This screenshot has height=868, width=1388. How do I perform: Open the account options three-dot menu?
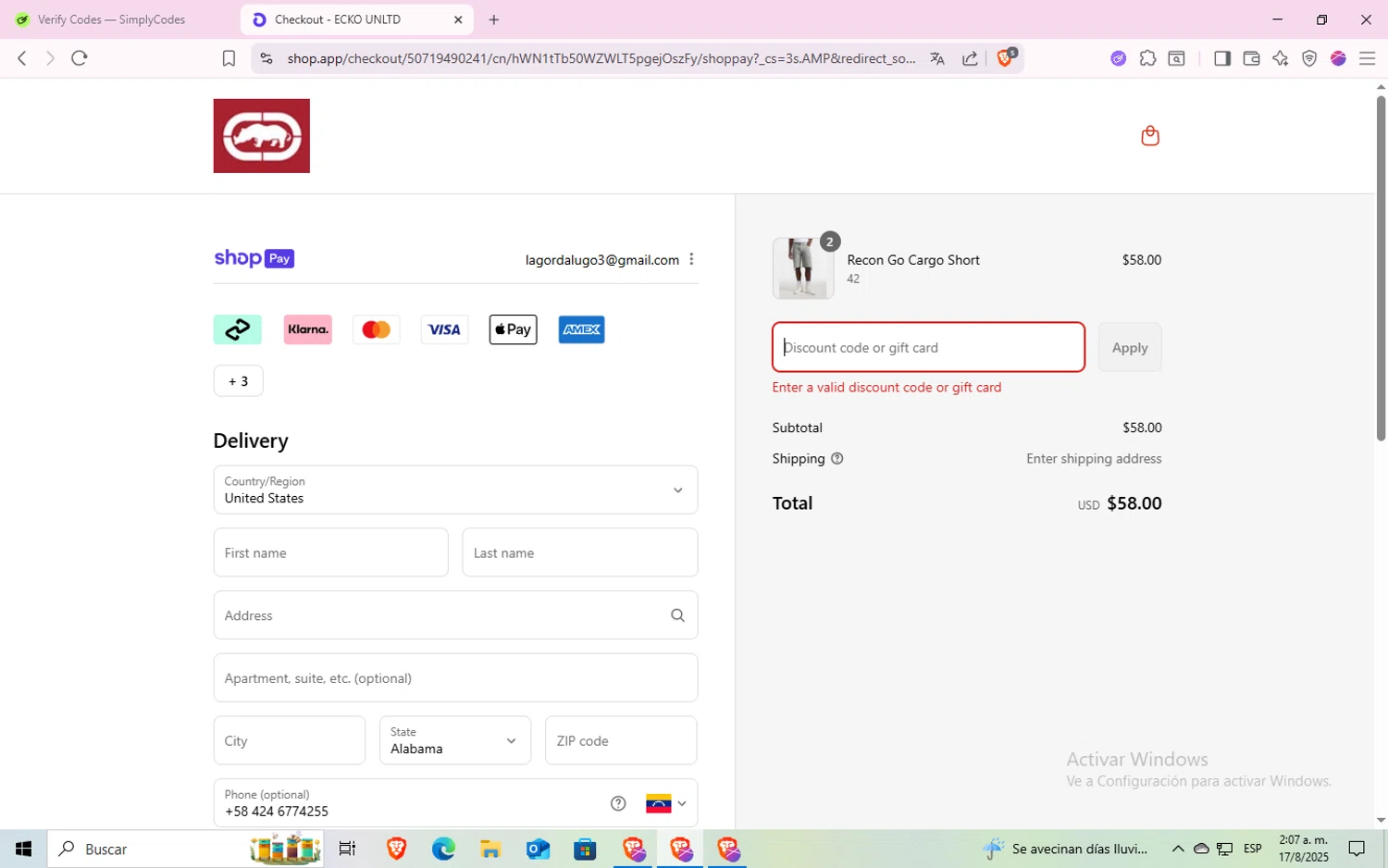[691, 259]
